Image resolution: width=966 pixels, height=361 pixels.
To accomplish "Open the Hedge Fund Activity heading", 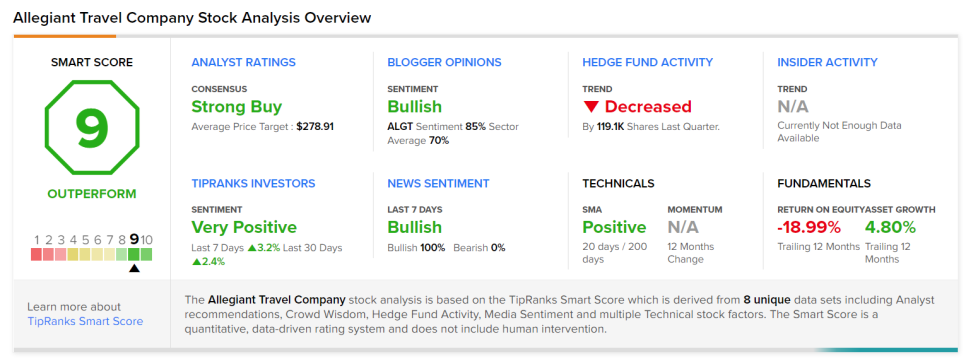I will [647, 62].
